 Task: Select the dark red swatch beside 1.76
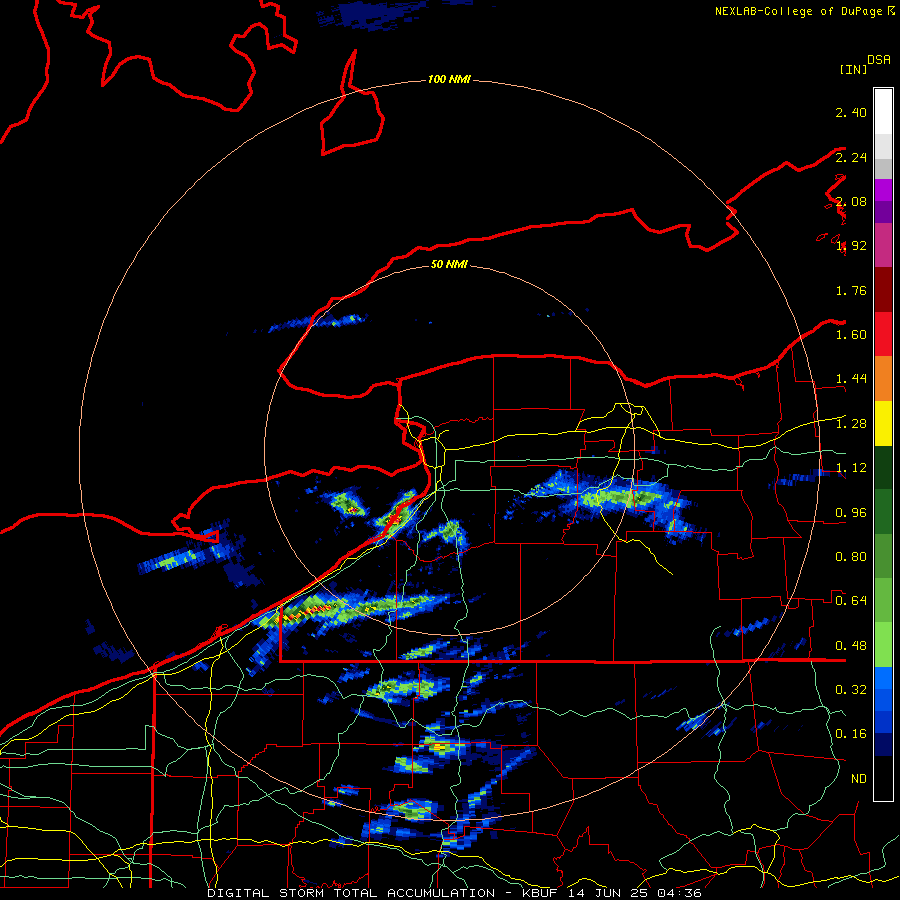pos(883,290)
